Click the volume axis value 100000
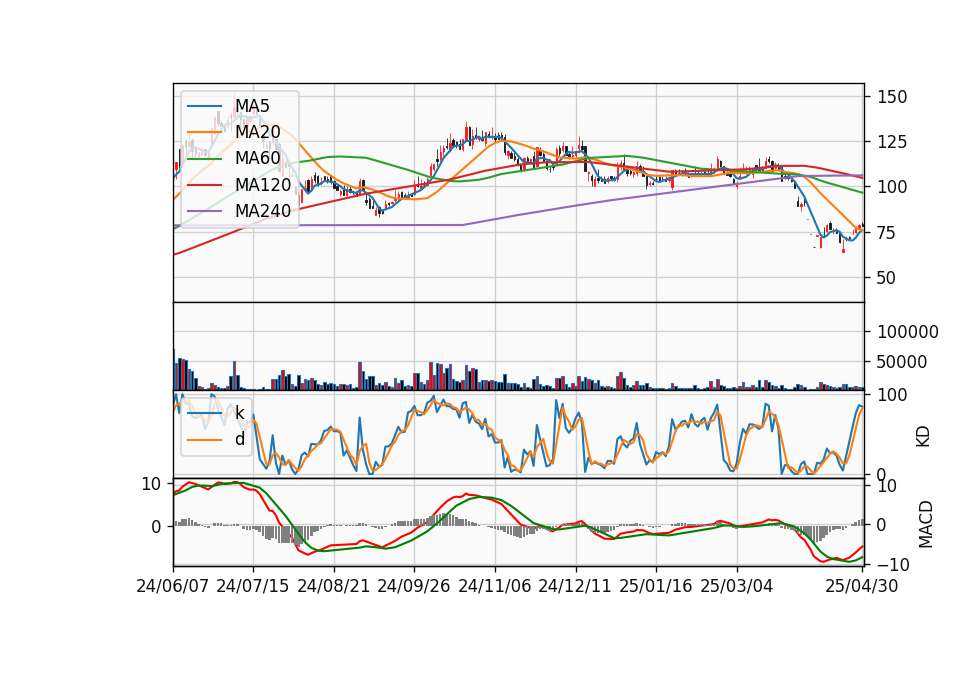The height and width of the screenshot is (690, 960). click(x=908, y=332)
